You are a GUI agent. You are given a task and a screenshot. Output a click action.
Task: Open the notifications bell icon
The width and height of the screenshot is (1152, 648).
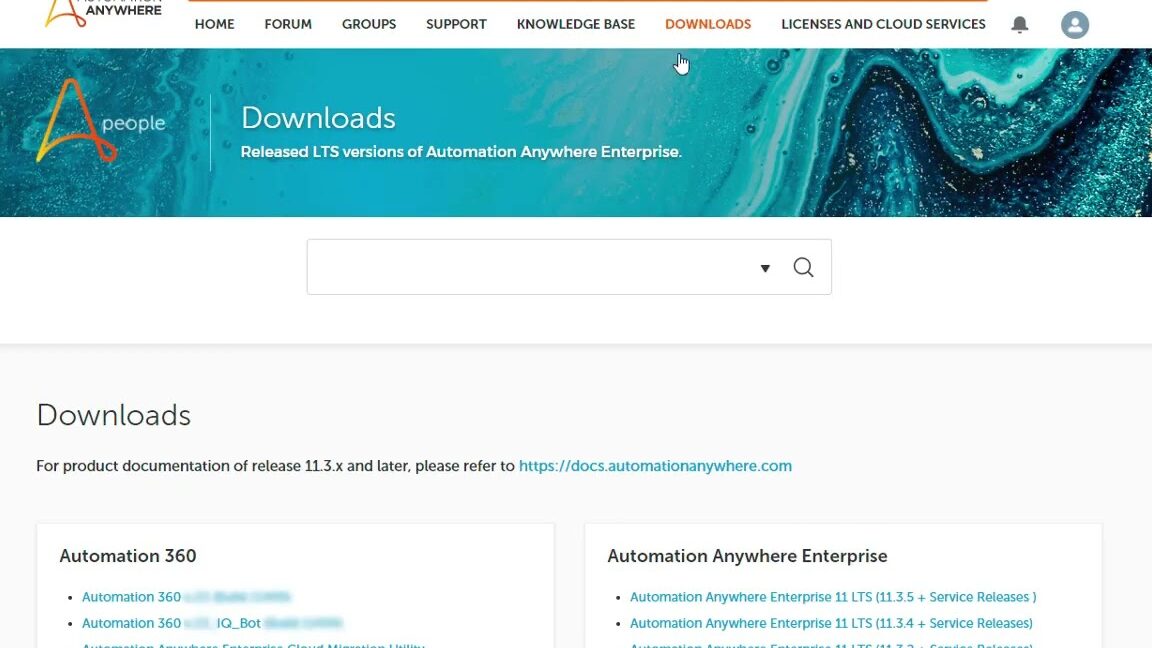1019,24
